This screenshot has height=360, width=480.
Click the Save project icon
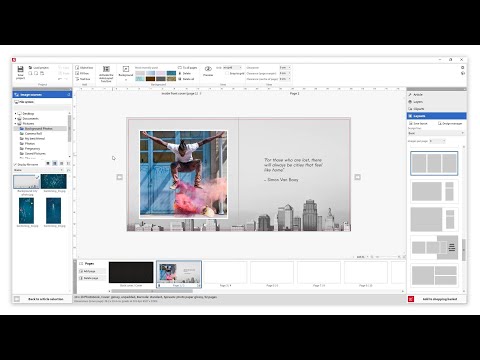coord(20,72)
